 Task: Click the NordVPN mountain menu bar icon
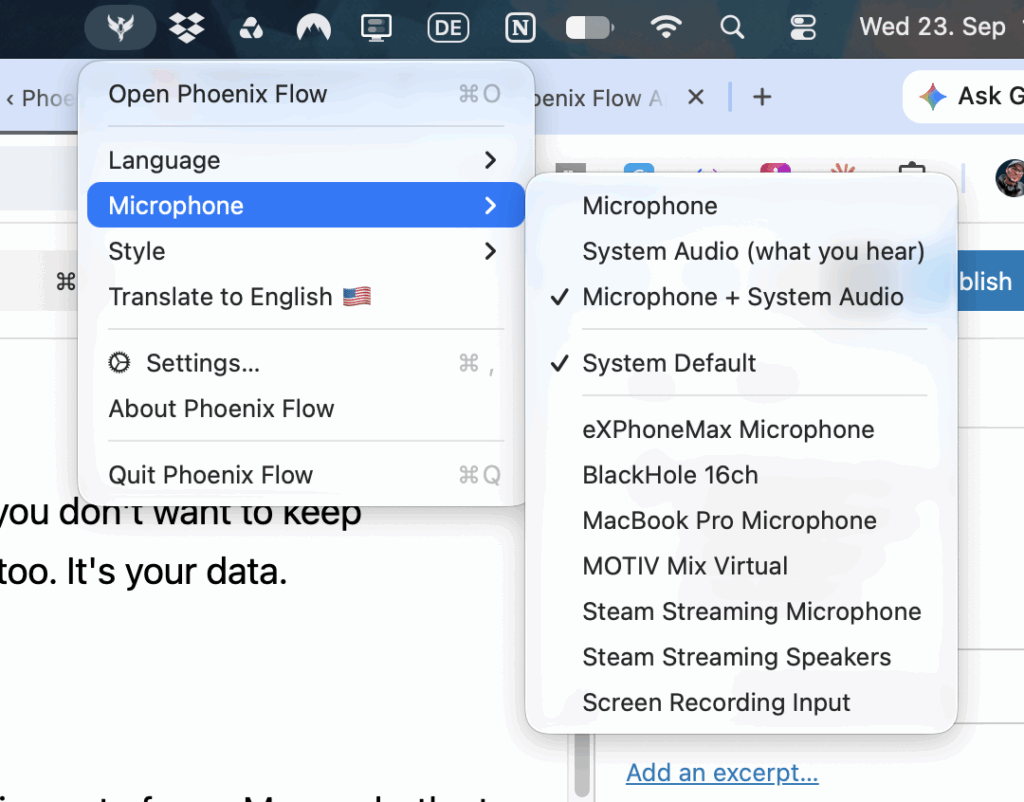pyautogui.click(x=313, y=28)
